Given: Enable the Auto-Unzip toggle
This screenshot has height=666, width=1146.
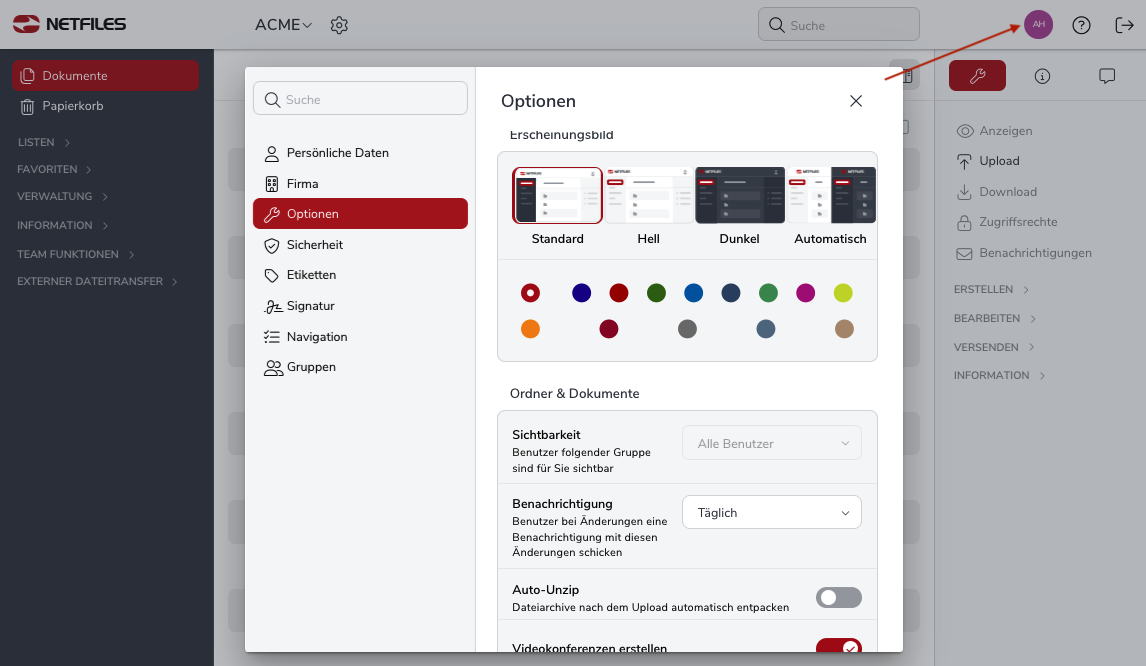Looking at the screenshot, I should [838, 597].
